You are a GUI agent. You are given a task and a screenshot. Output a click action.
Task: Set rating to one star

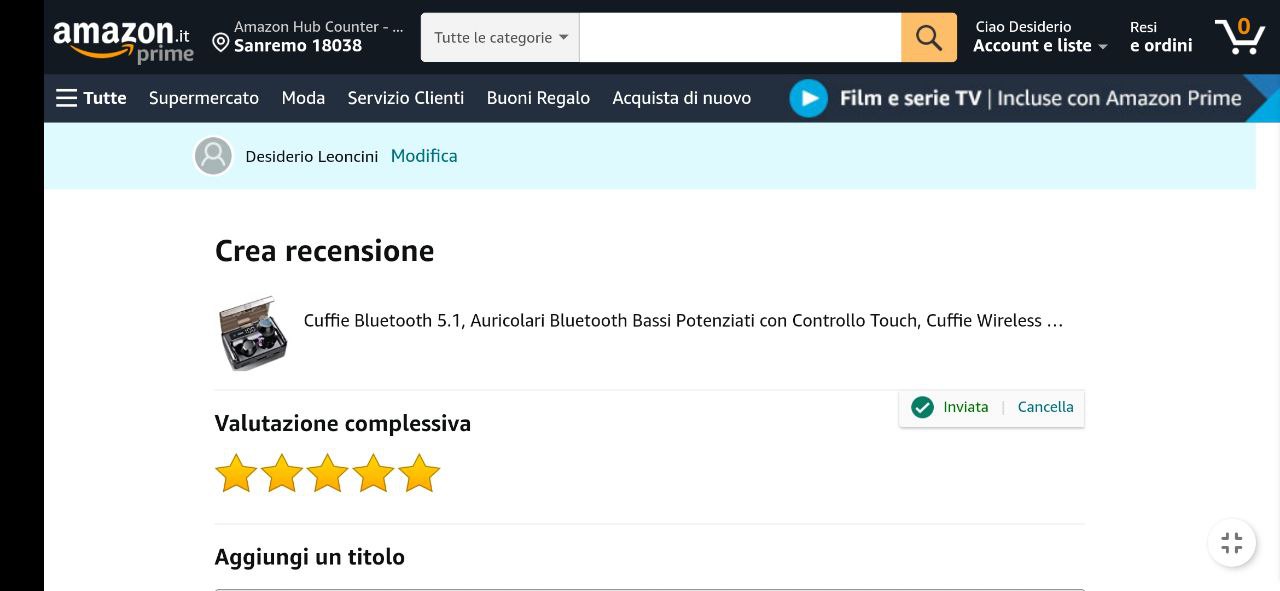click(x=237, y=473)
